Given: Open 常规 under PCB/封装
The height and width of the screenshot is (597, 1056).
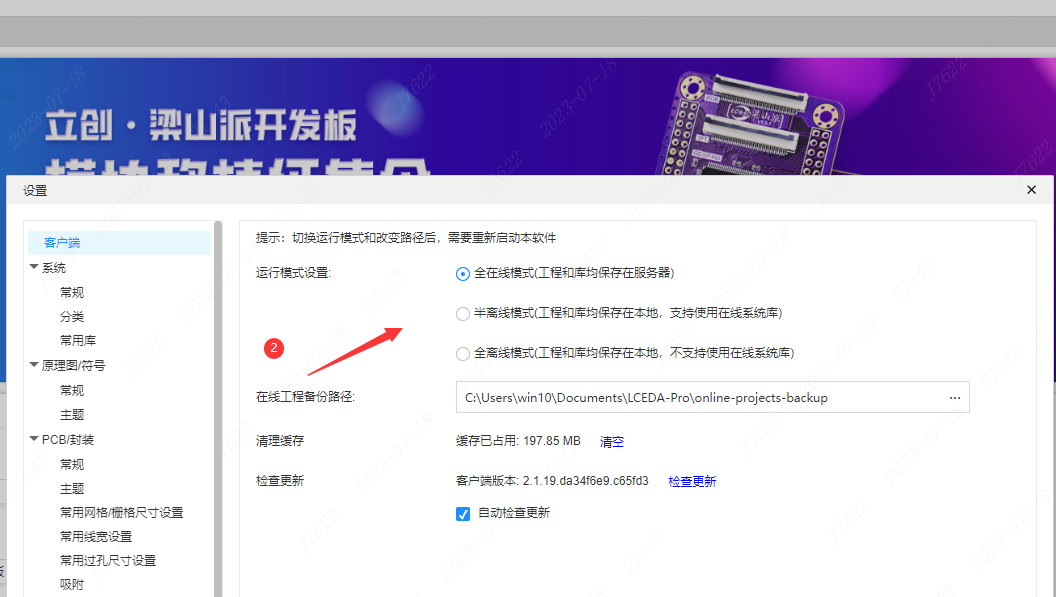Looking at the screenshot, I should pos(72,465).
